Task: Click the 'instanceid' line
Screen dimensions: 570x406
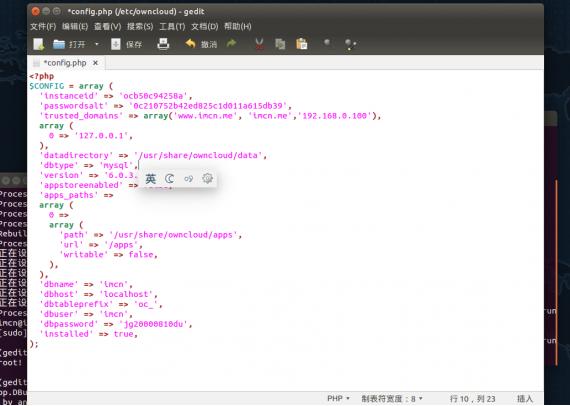Action: pyautogui.click(x=116, y=96)
